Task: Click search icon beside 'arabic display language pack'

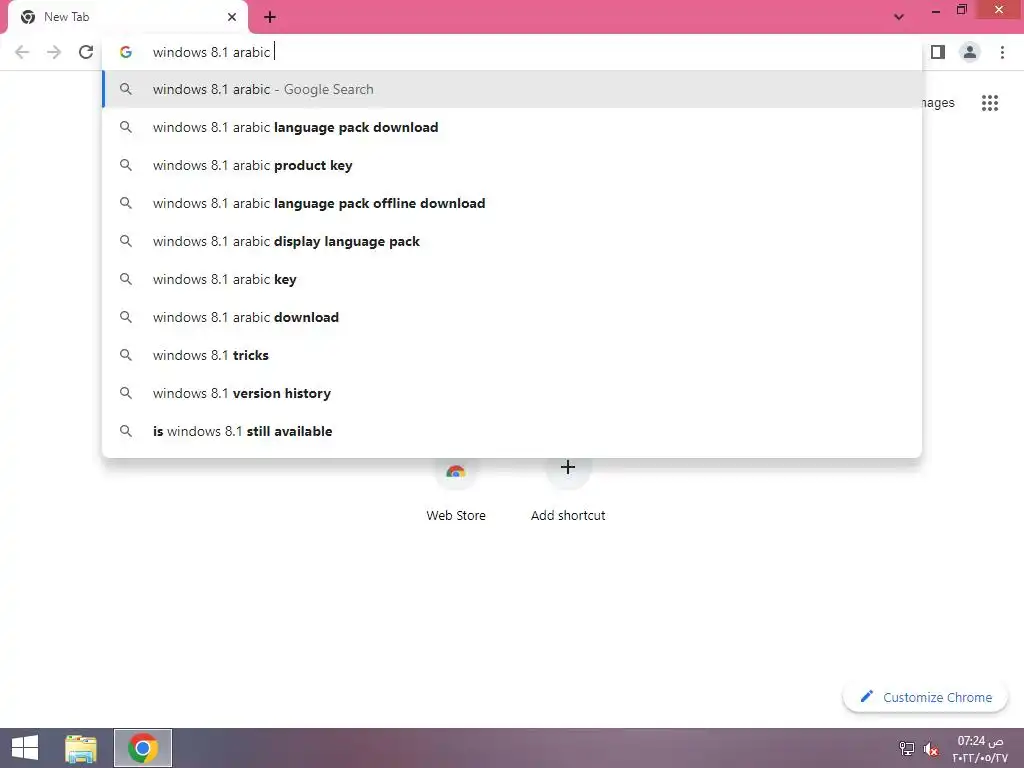Action: point(125,241)
